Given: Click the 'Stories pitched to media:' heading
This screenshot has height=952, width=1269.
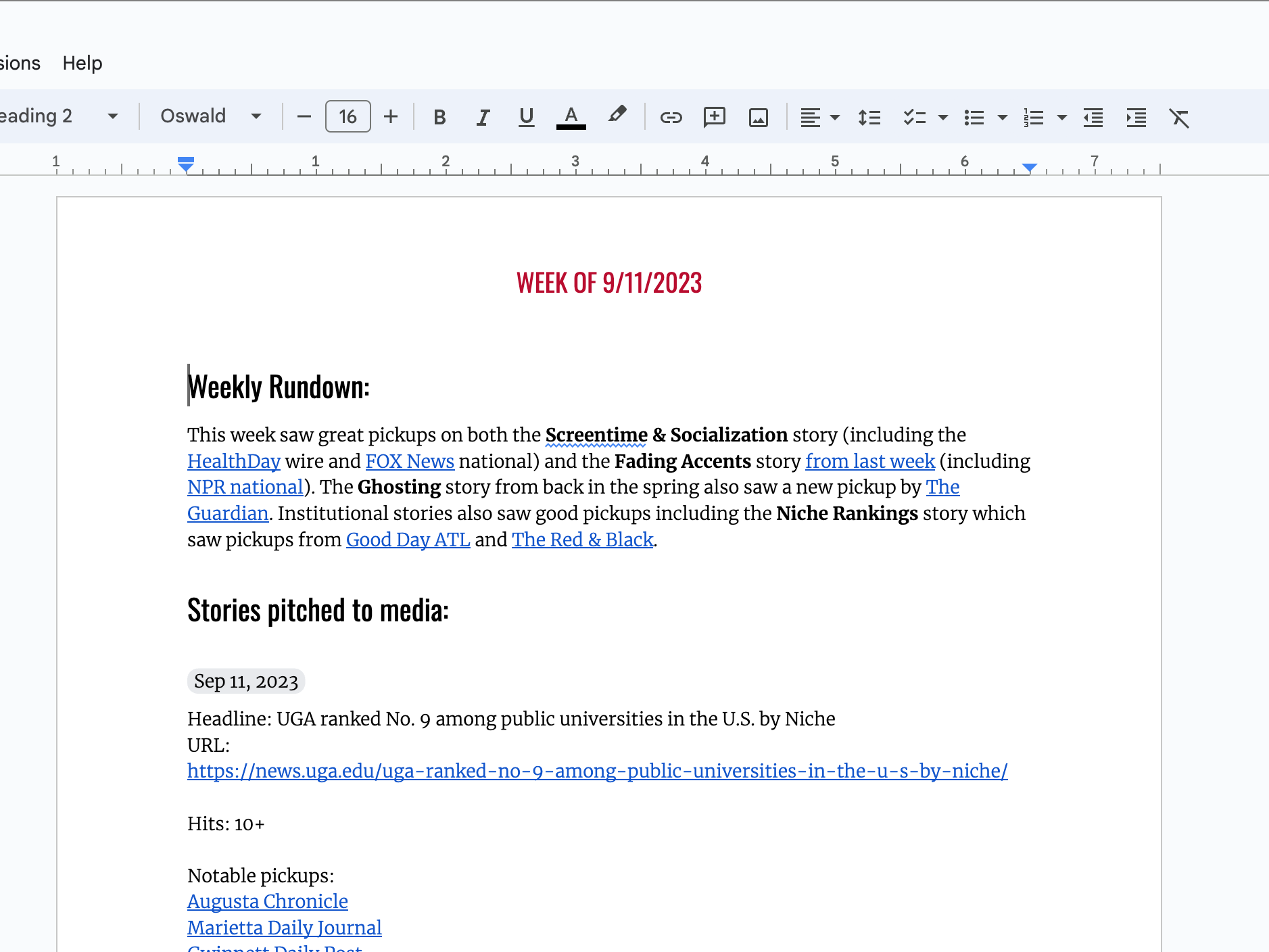Looking at the screenshot, I should click(x=318, y=610).
